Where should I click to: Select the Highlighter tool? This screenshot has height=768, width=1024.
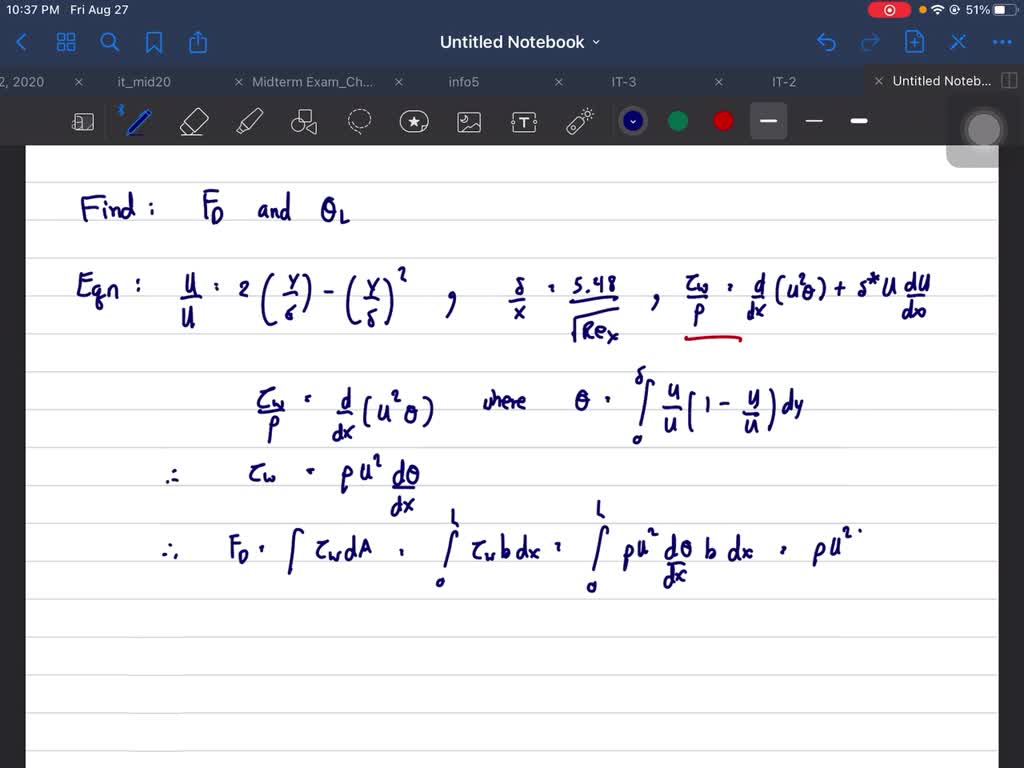pyautogui.click(x=248, y=121)
